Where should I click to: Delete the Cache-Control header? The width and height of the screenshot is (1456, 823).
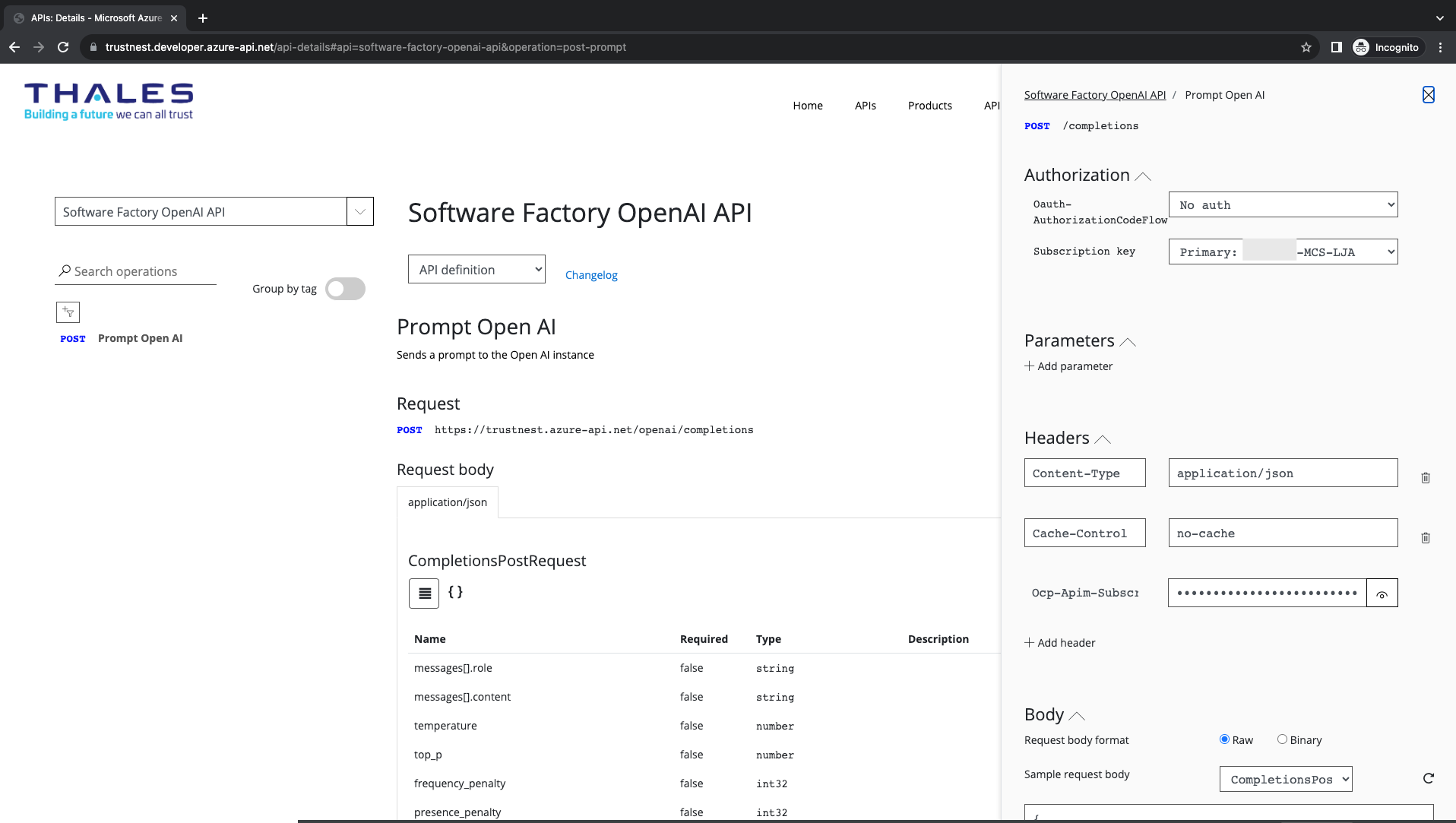1426,538
